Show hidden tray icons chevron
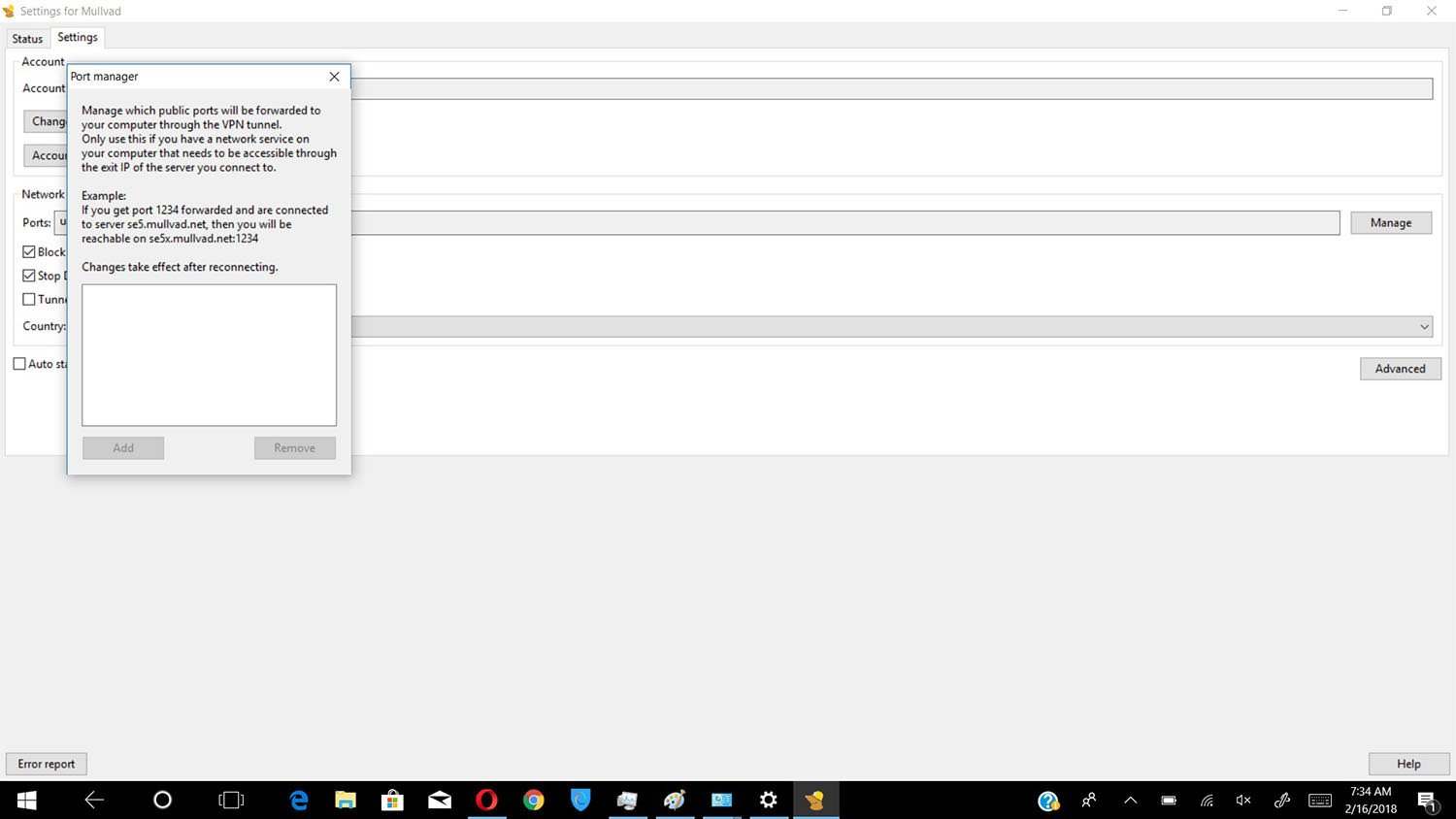 click(x=1130, y=801)
